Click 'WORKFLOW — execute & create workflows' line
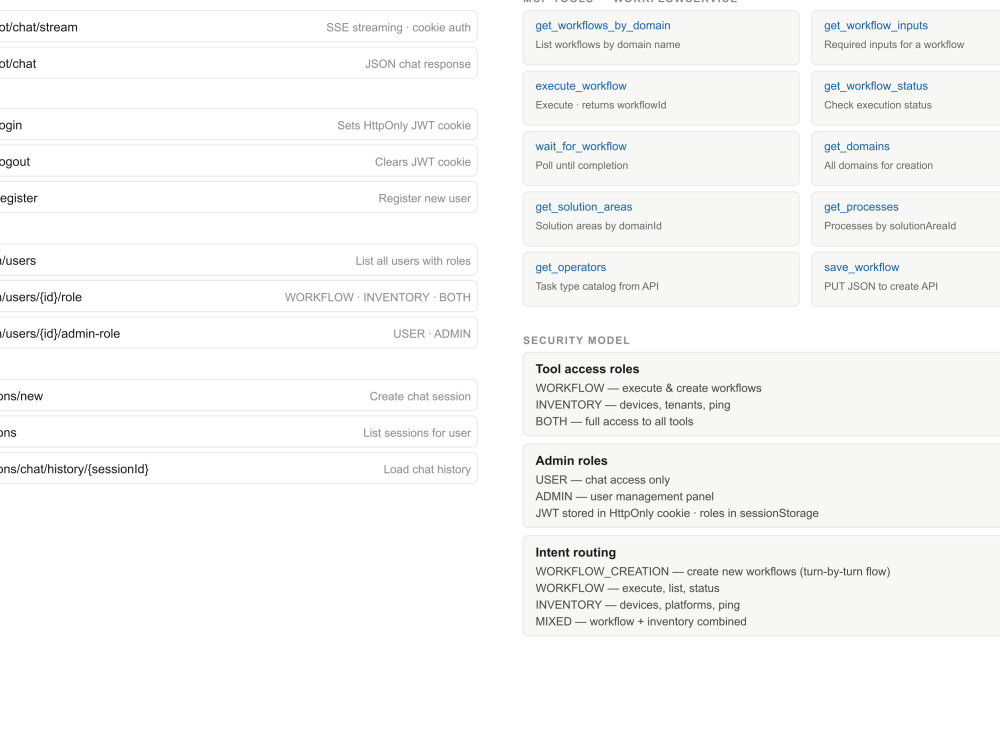Image resolution: width=1000 pixels, height=750 pixels. [648, 388]
